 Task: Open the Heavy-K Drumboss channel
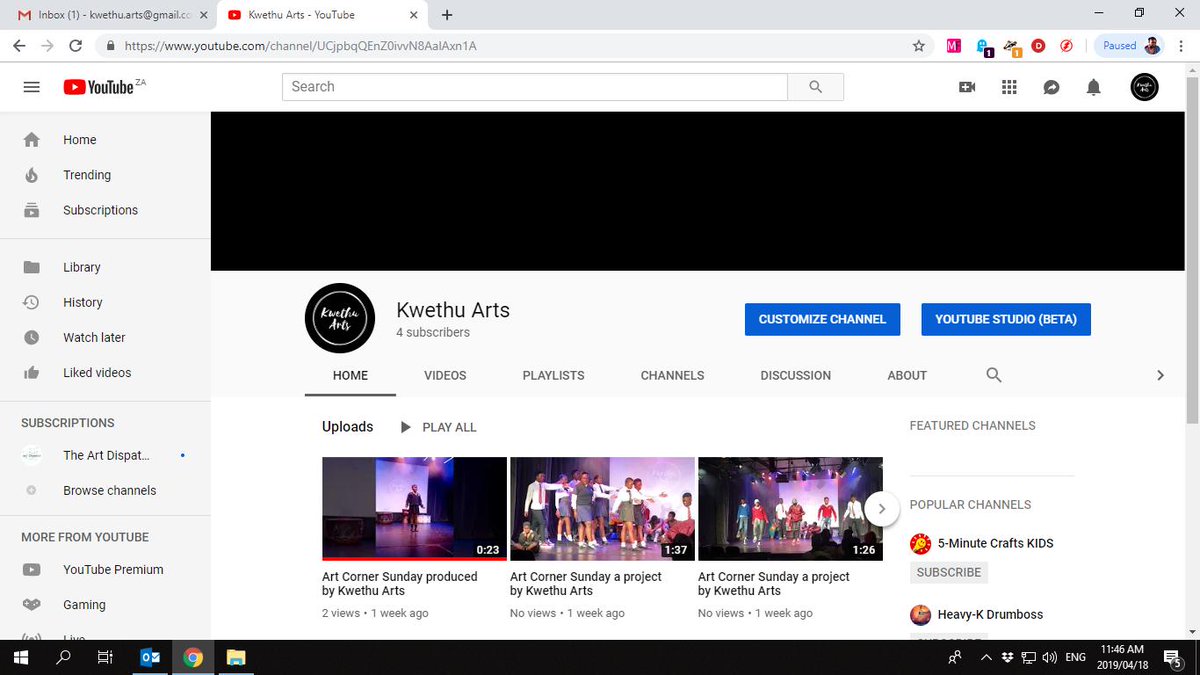coord(990,615)
